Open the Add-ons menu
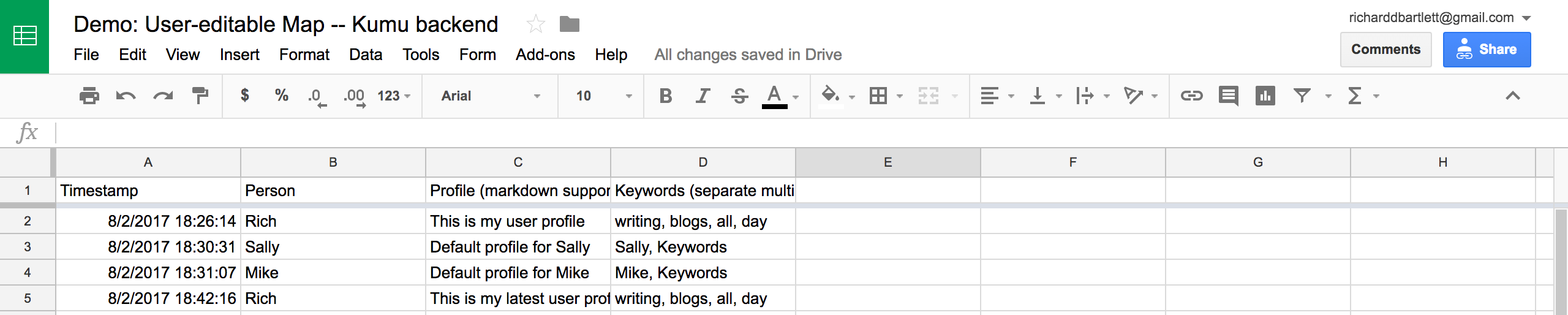 (545, 55)
